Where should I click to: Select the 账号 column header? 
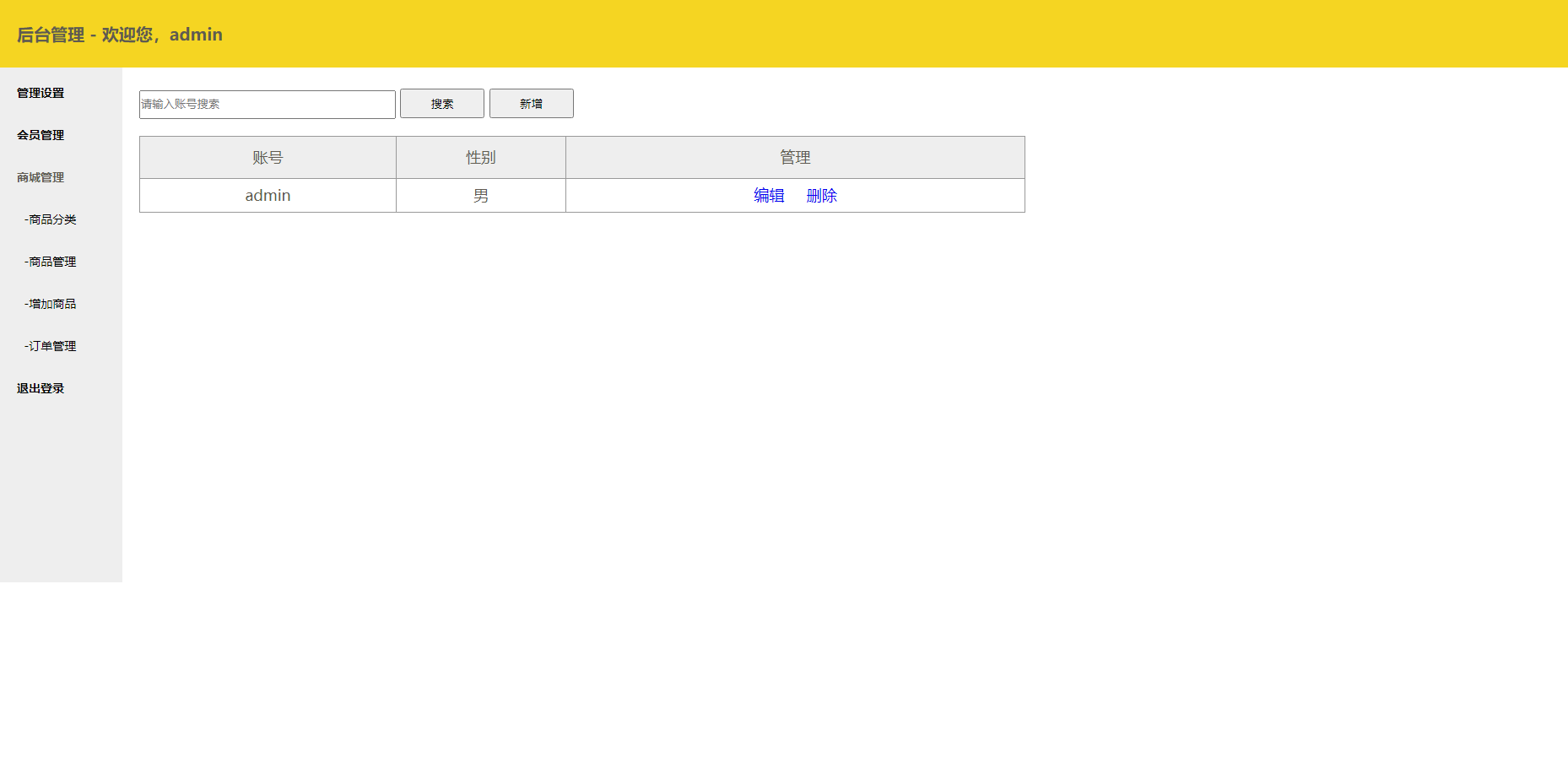click(x=268, y=158)
